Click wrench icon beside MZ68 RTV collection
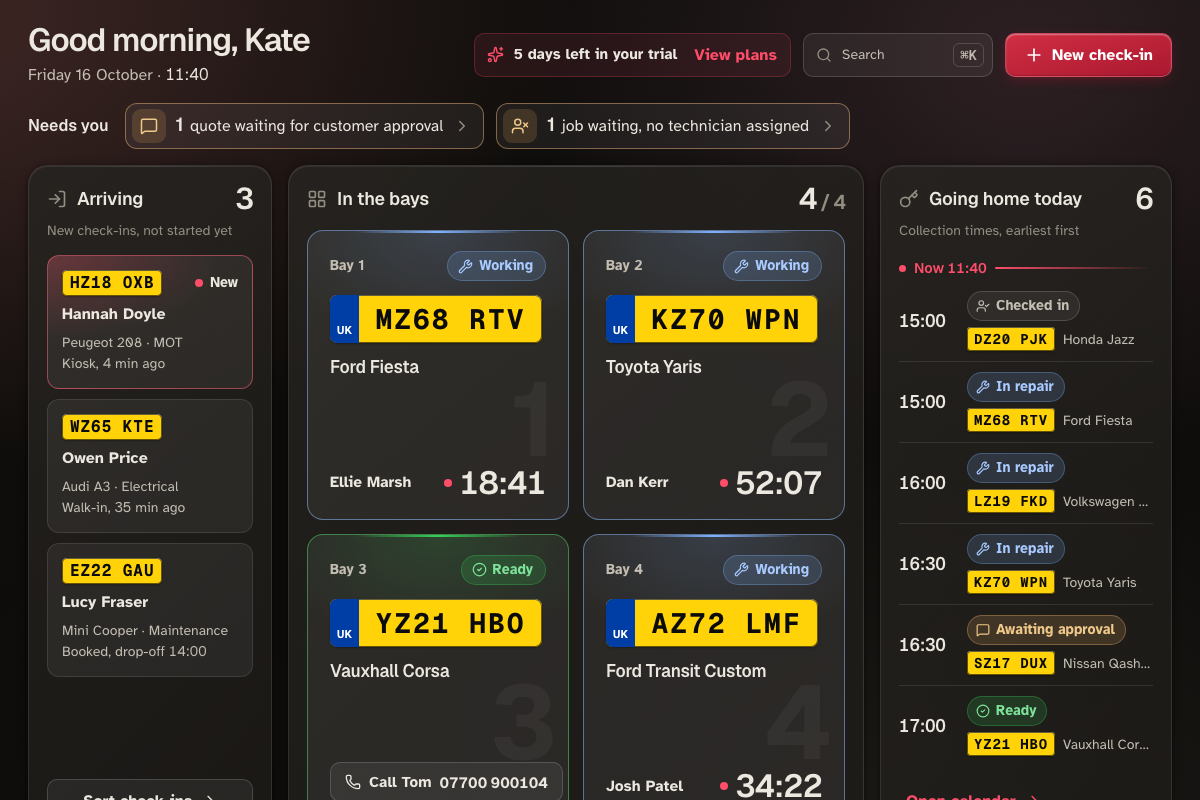1200x800 pixels. [x=983, y=387]
